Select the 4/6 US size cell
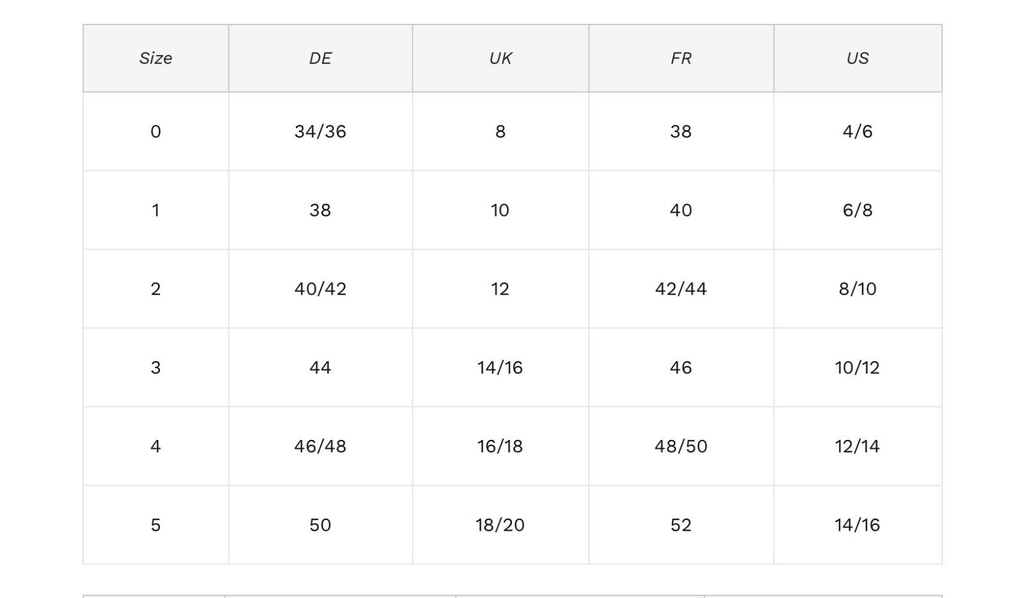 [x=857, y=131]
